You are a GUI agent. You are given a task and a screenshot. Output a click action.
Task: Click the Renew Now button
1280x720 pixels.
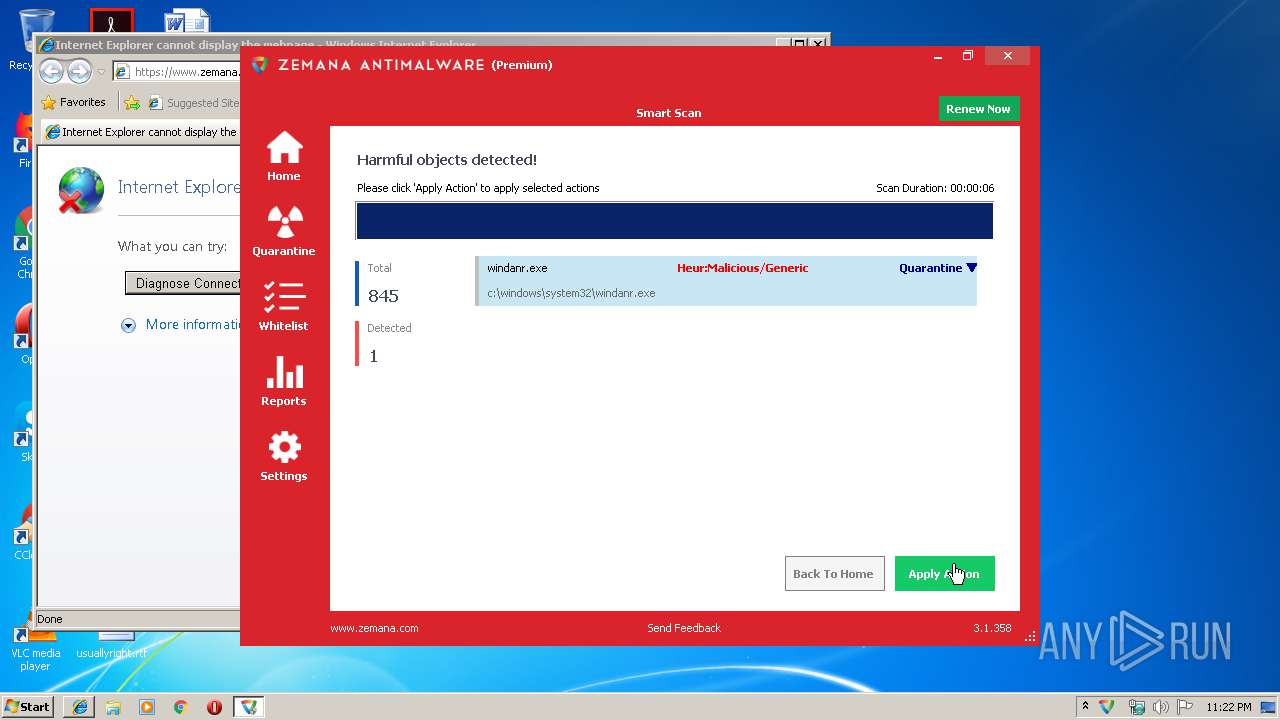[978, 109]
